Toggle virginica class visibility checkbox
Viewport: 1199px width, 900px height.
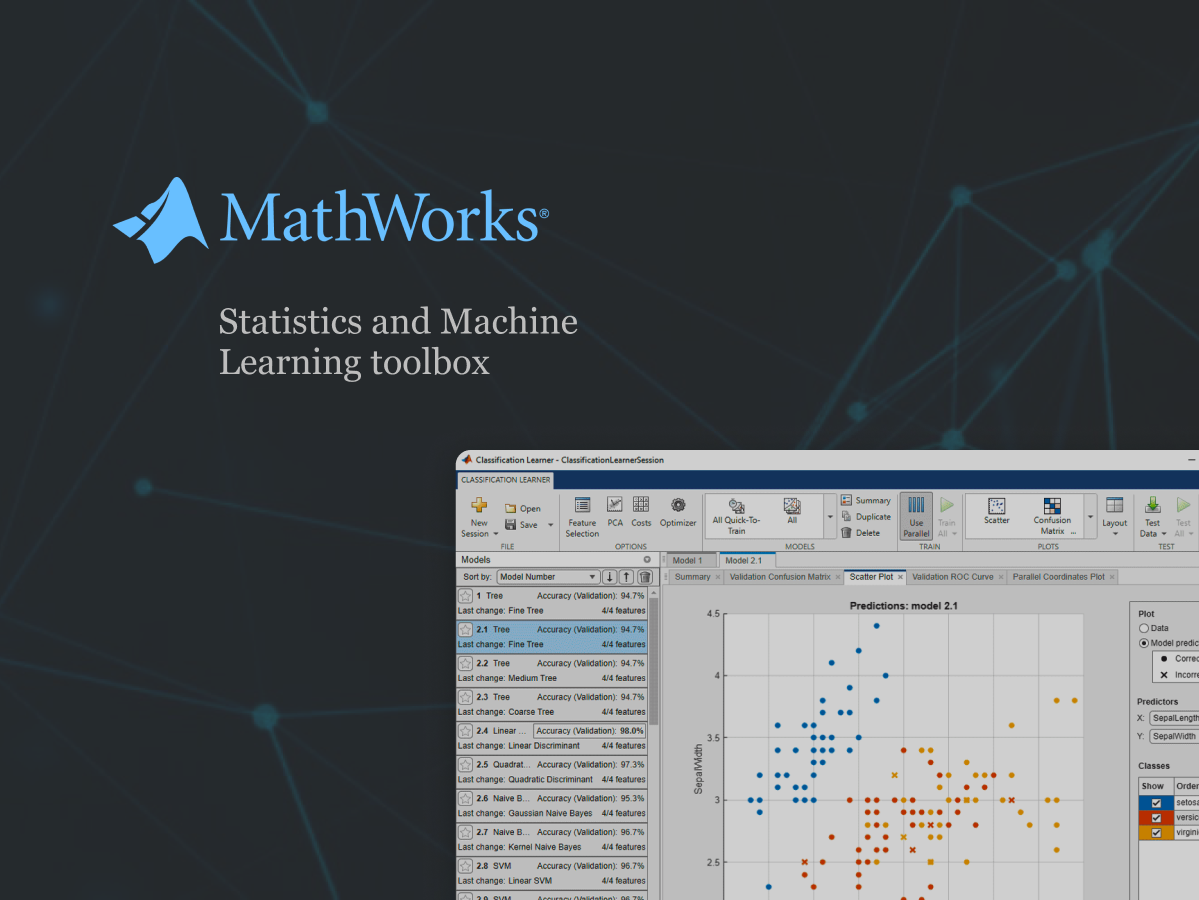point(1156,833)
